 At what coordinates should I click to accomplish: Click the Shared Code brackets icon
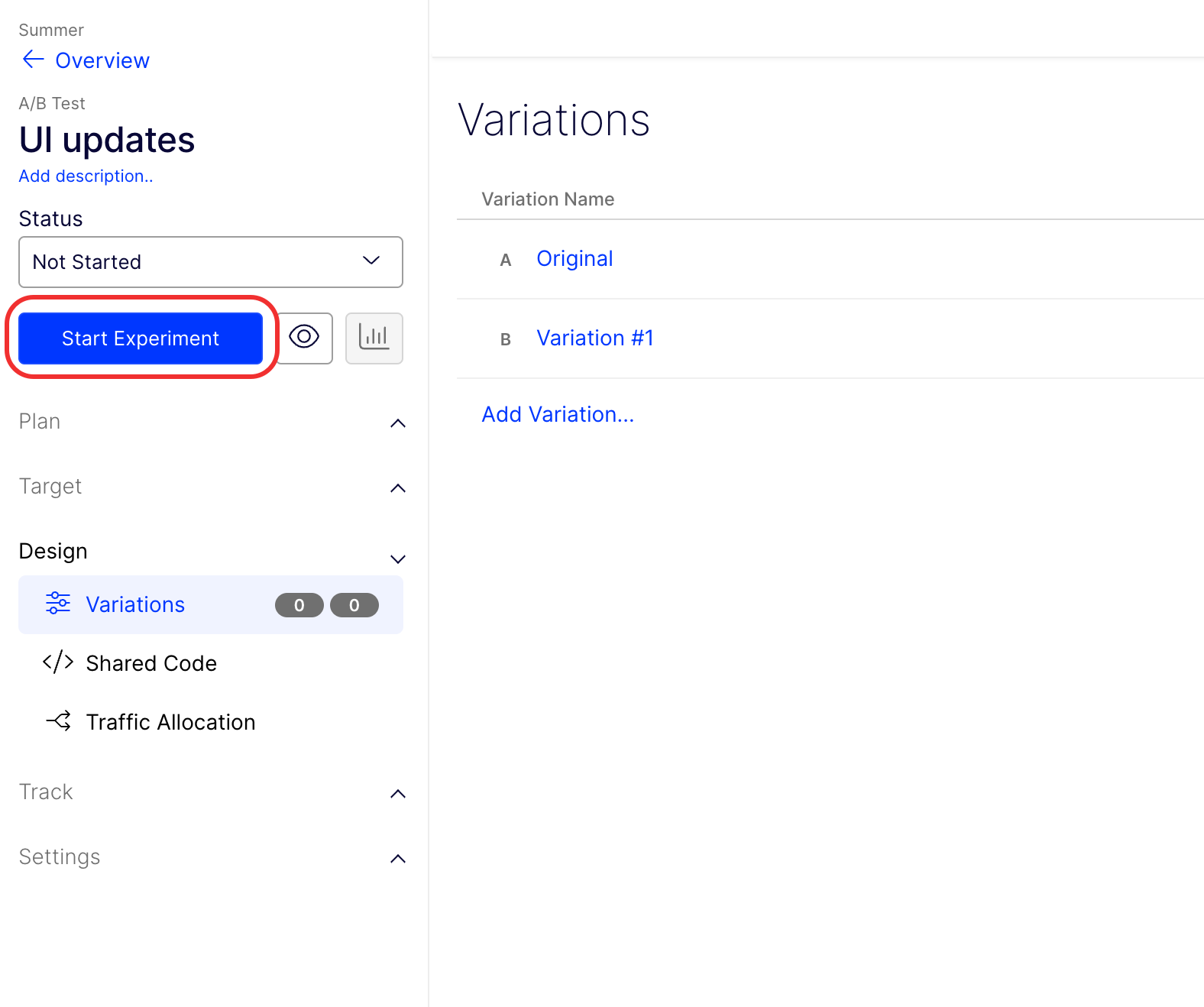tap(58, 662)
